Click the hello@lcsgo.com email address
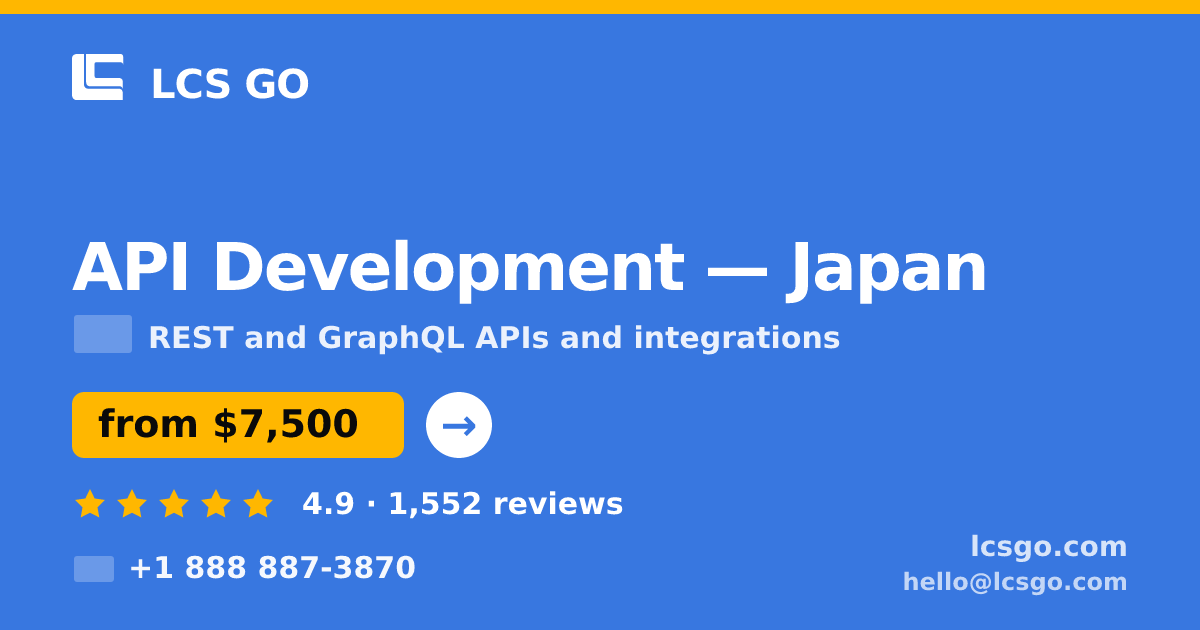 pyautogui.click(x=1015, y=582)
